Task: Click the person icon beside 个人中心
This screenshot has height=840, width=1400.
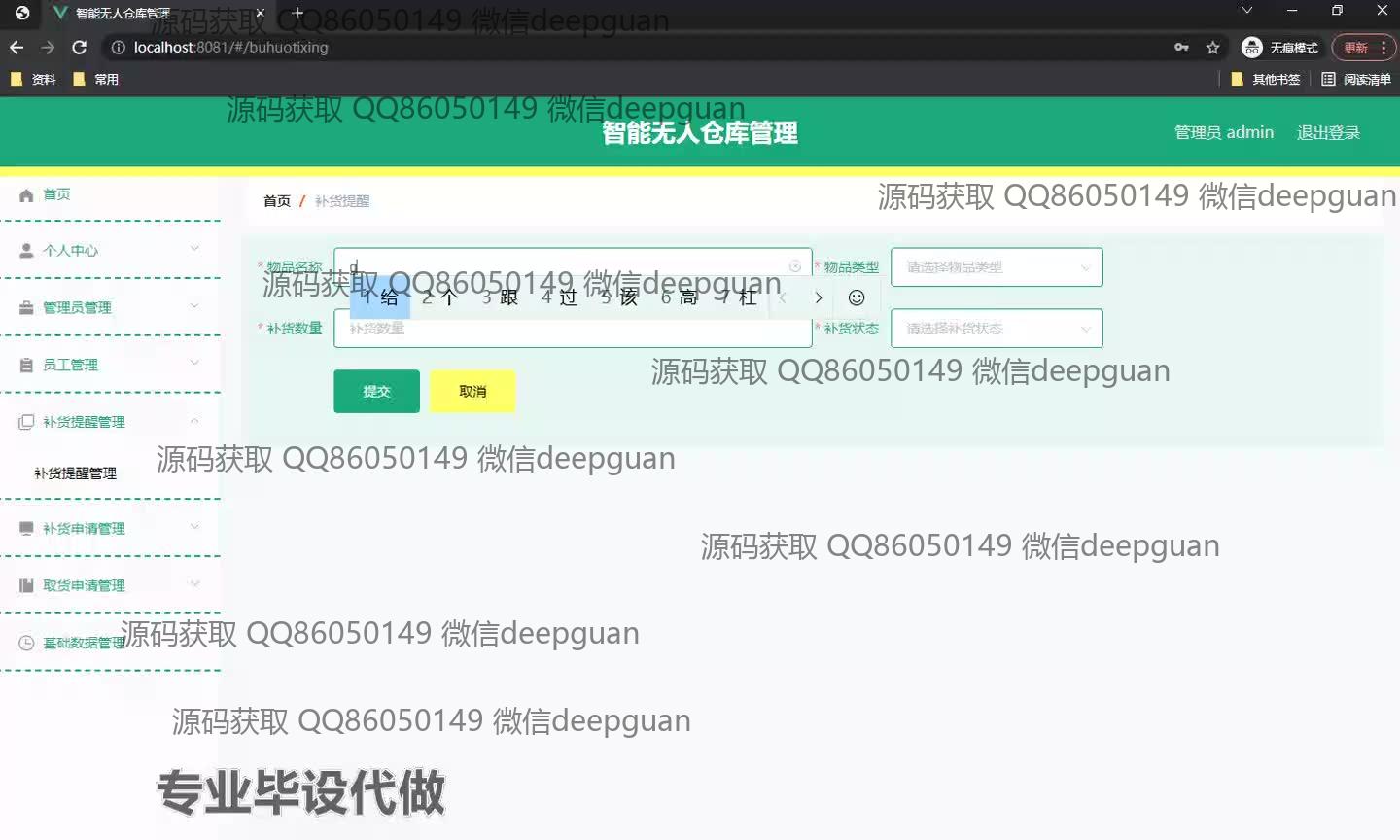Action: click(26, 251)
